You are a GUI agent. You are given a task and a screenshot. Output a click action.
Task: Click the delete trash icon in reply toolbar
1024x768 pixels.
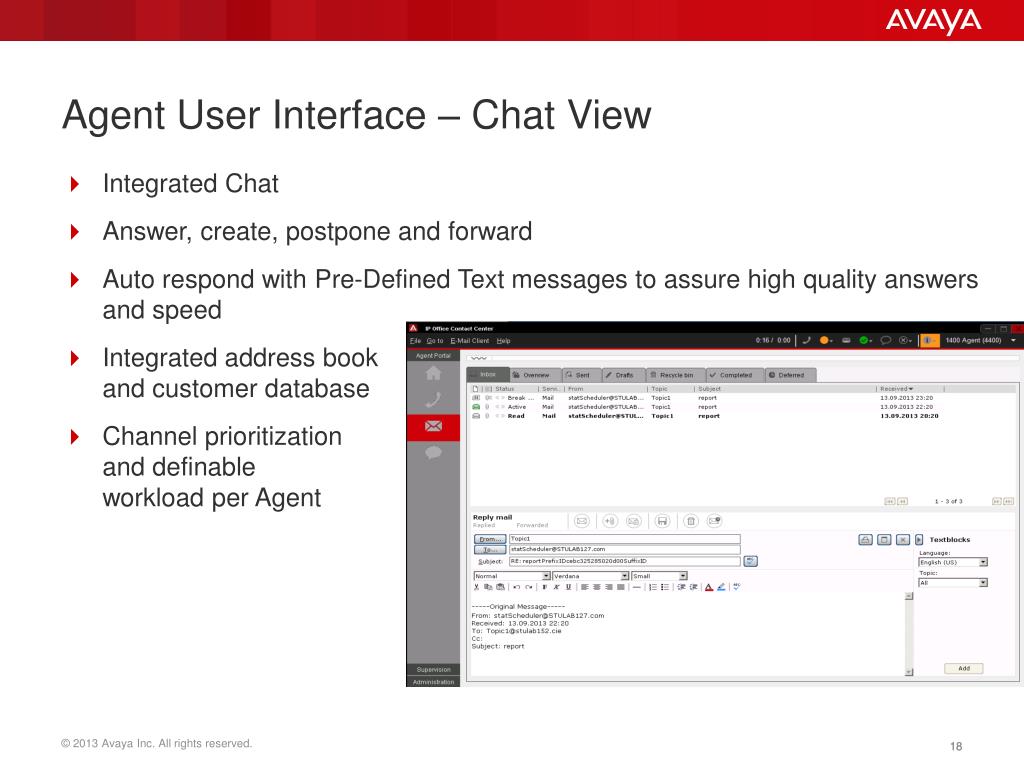coord(691,521)
